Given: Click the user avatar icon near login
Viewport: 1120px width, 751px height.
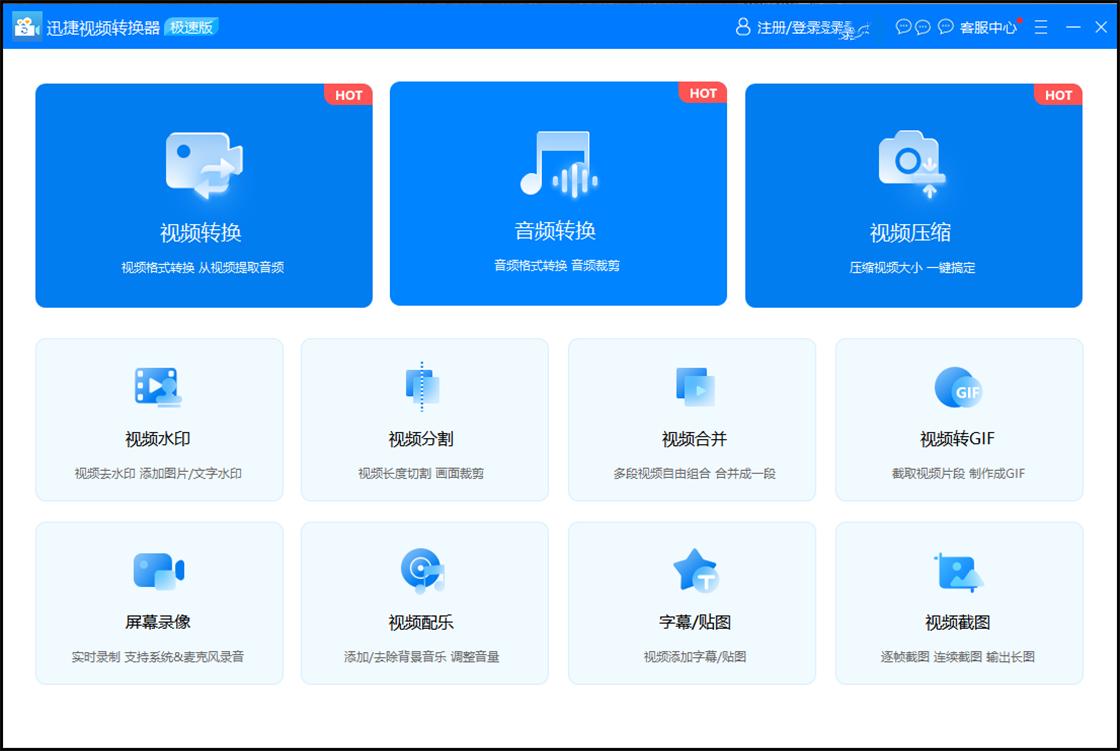Looking at the screenshot, I should click(740, 27).
